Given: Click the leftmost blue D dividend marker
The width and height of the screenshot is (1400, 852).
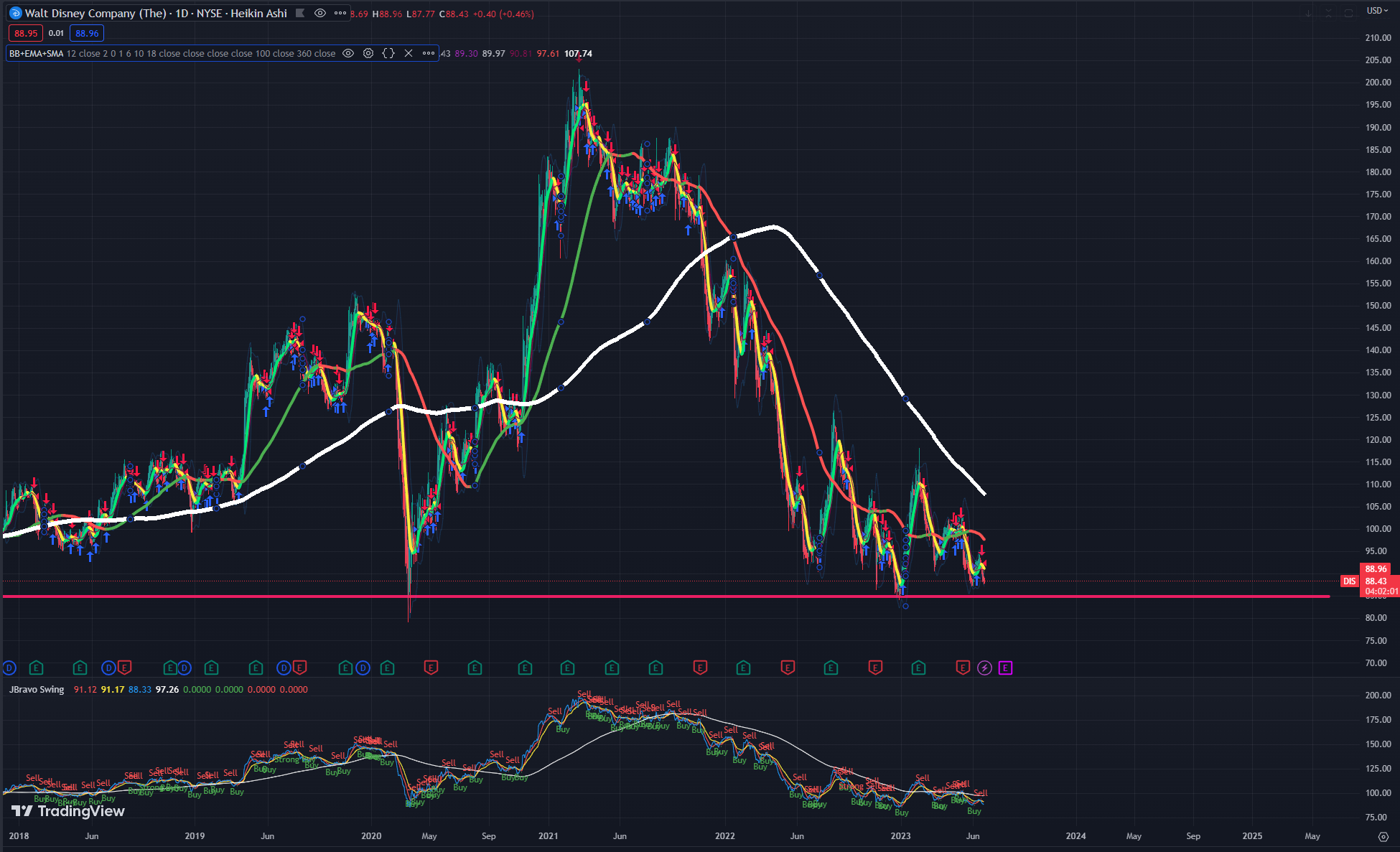Looking at the screenshot, I should tap(9, 668).
